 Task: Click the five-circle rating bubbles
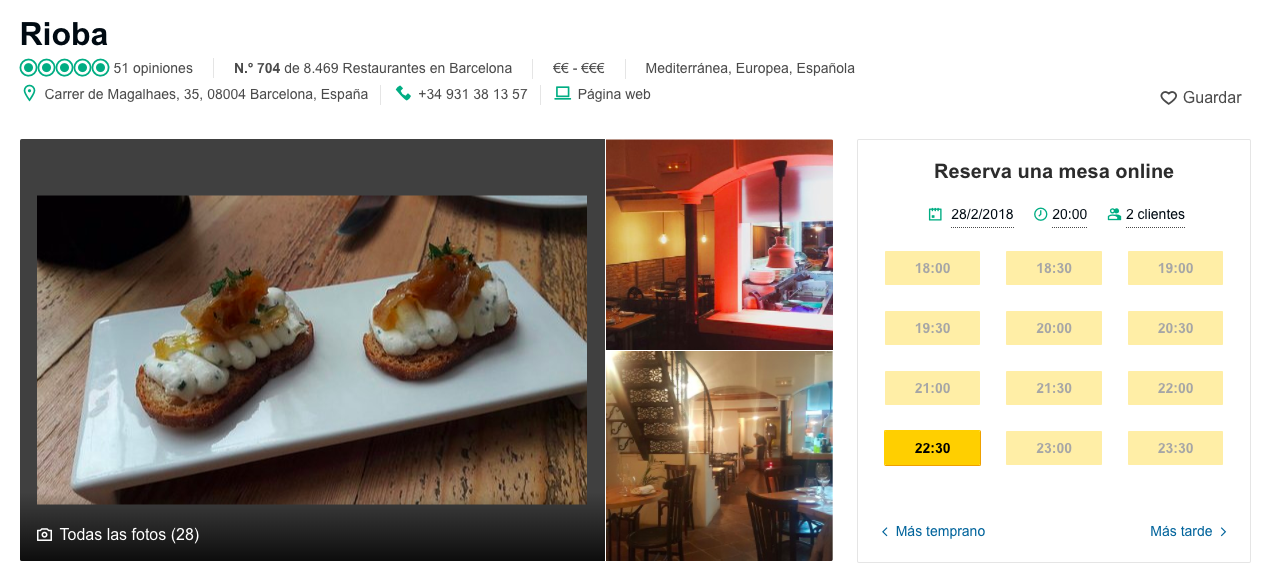point(64,68)
